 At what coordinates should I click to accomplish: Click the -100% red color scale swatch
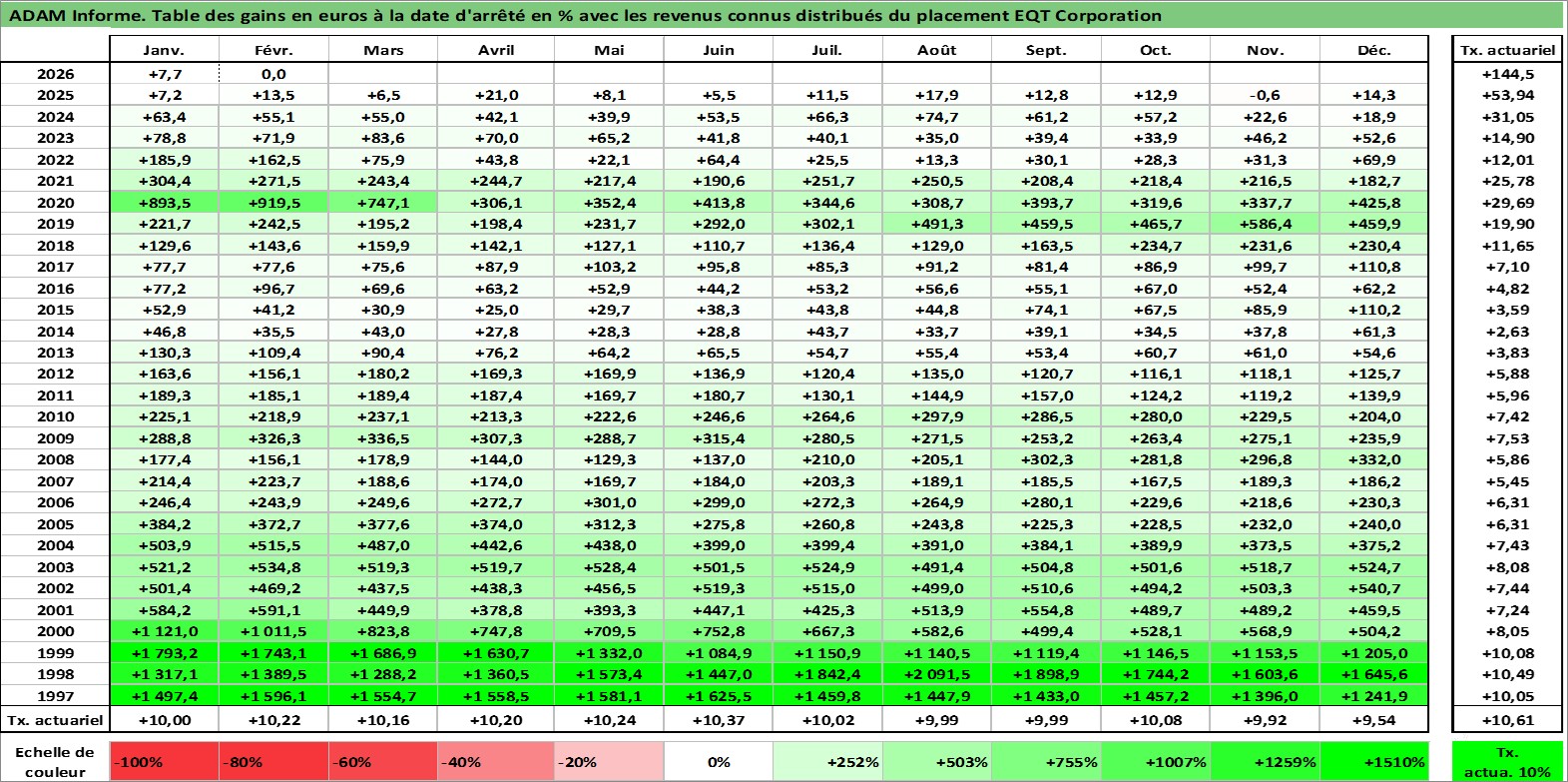164,761
